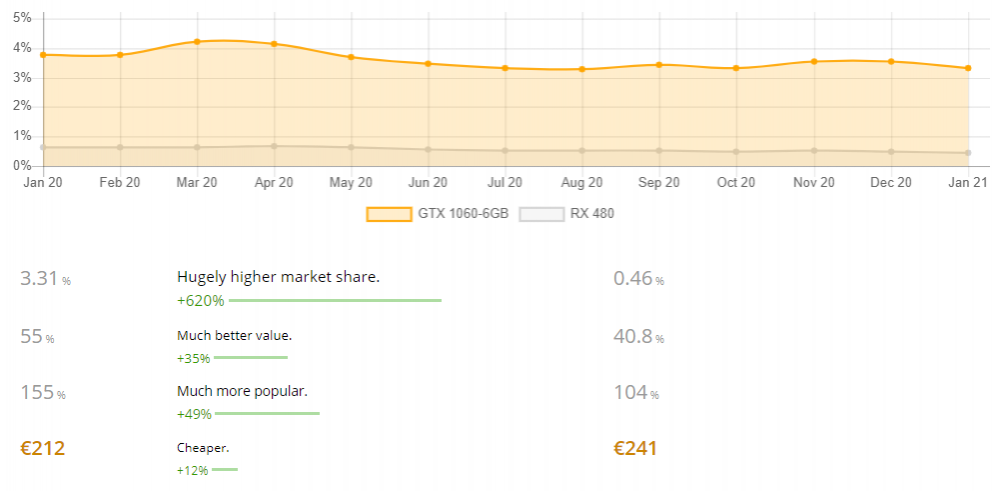Select the gray RX 480 Apr 20 point
Screen dimensions: 1000x491
click(274, 146)
